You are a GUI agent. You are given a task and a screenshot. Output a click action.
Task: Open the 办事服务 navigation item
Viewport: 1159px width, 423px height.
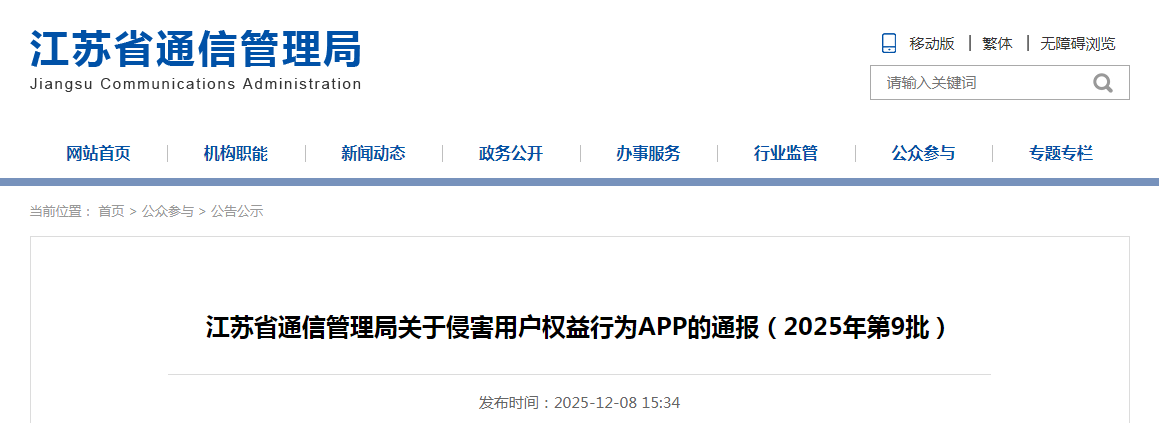648,153
